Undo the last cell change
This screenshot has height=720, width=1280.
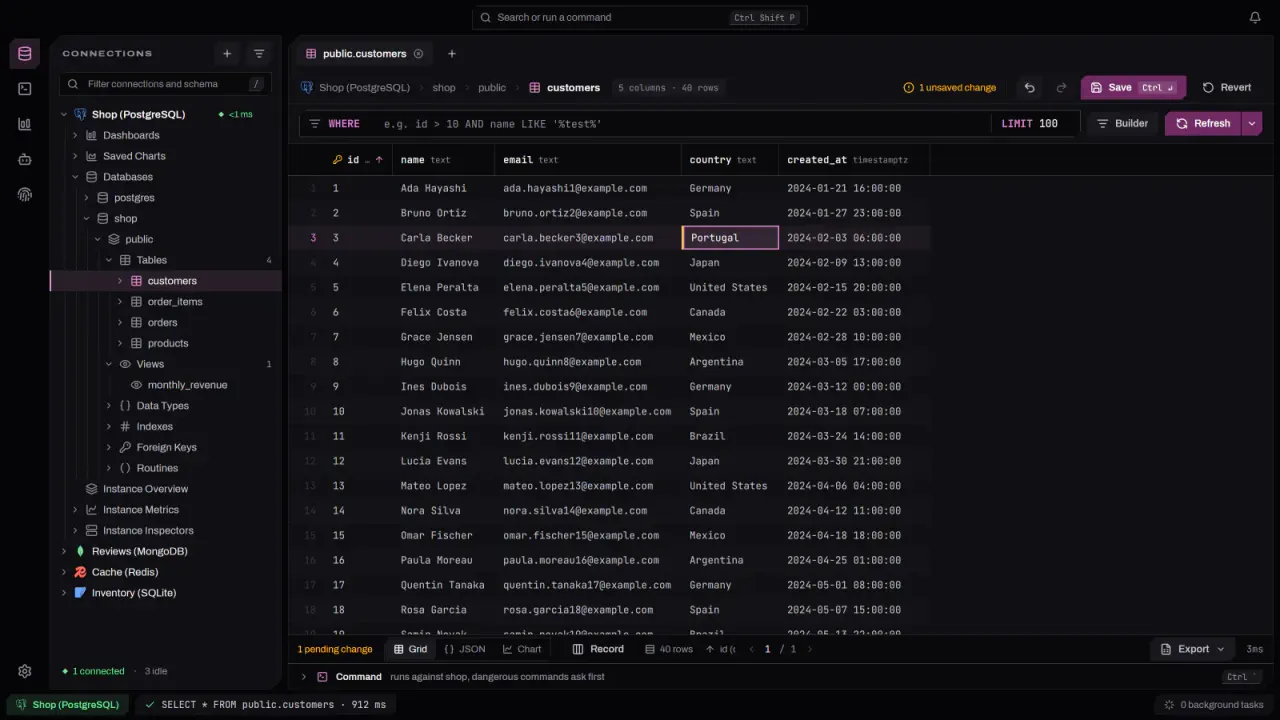coord(1029,88)
